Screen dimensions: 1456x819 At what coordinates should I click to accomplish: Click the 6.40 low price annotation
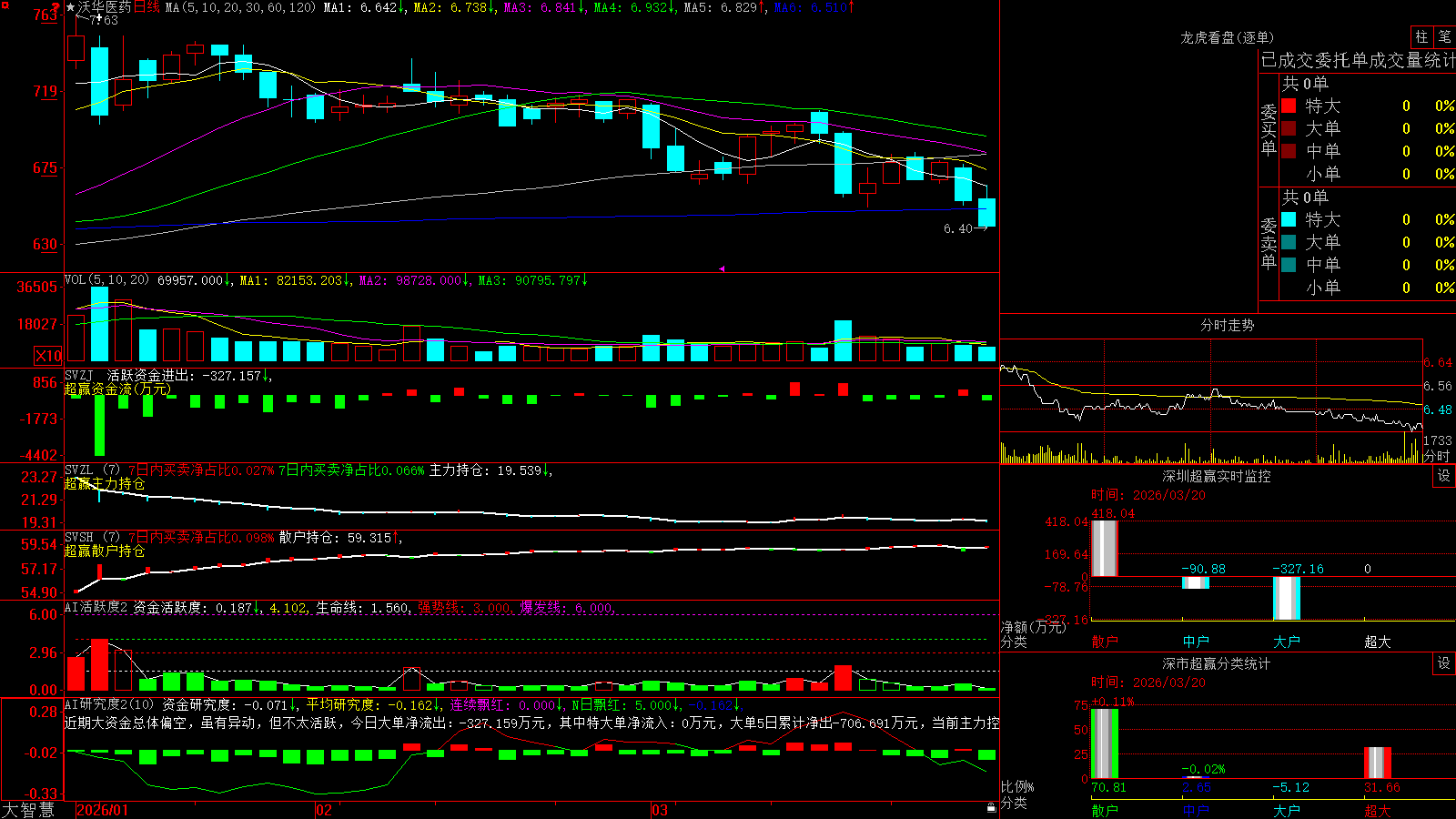point(957,228)
